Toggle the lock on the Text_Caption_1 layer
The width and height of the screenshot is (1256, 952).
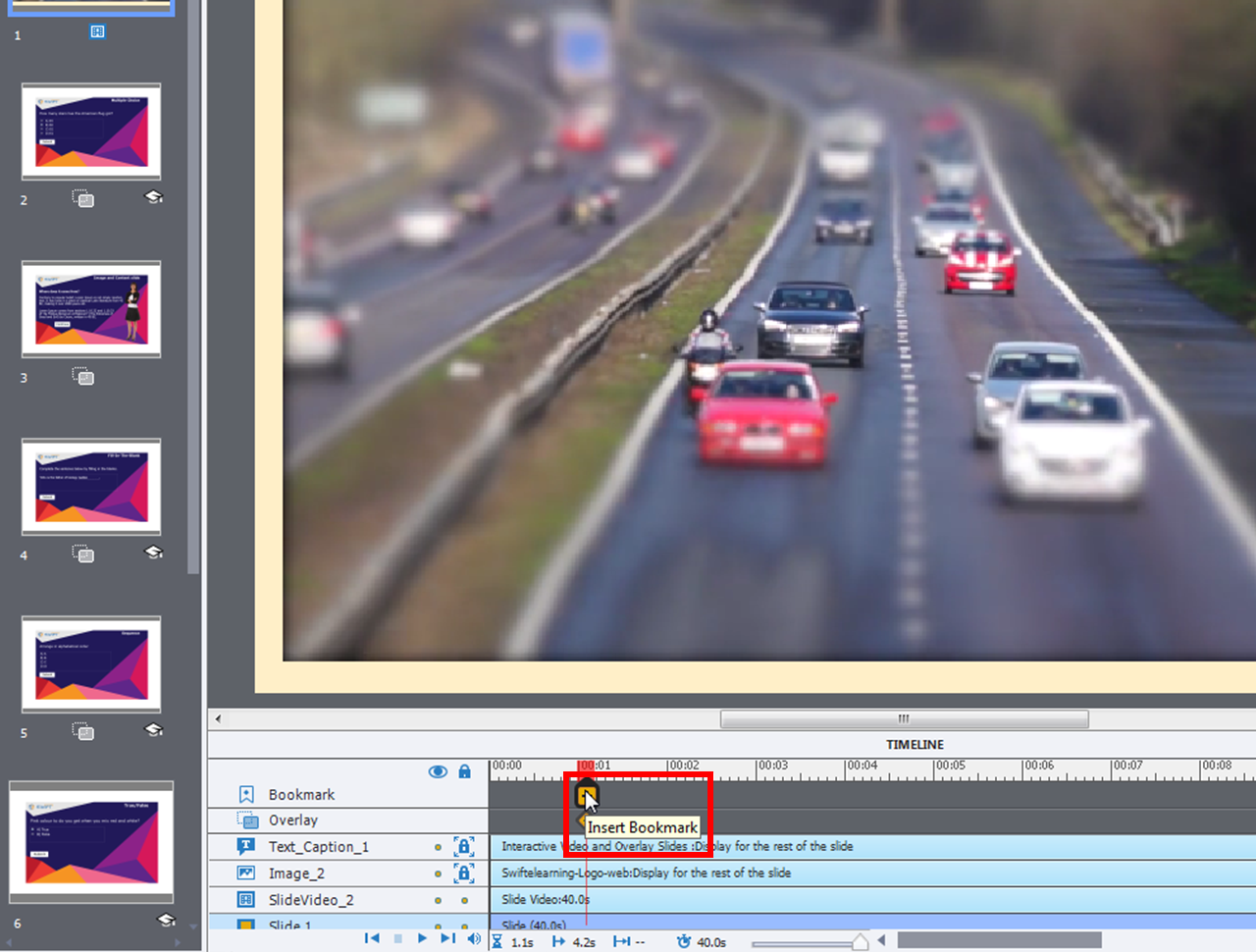(464, 846)
